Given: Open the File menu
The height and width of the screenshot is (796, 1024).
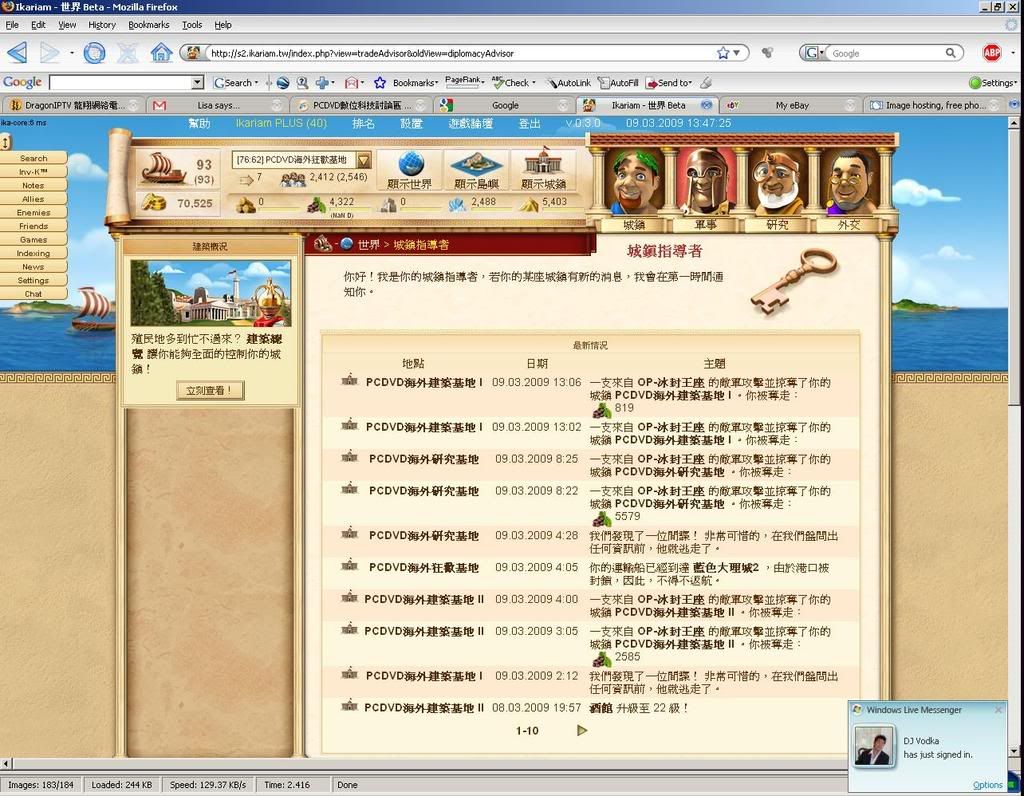Looking at the screenshot, I should (12, 25).
